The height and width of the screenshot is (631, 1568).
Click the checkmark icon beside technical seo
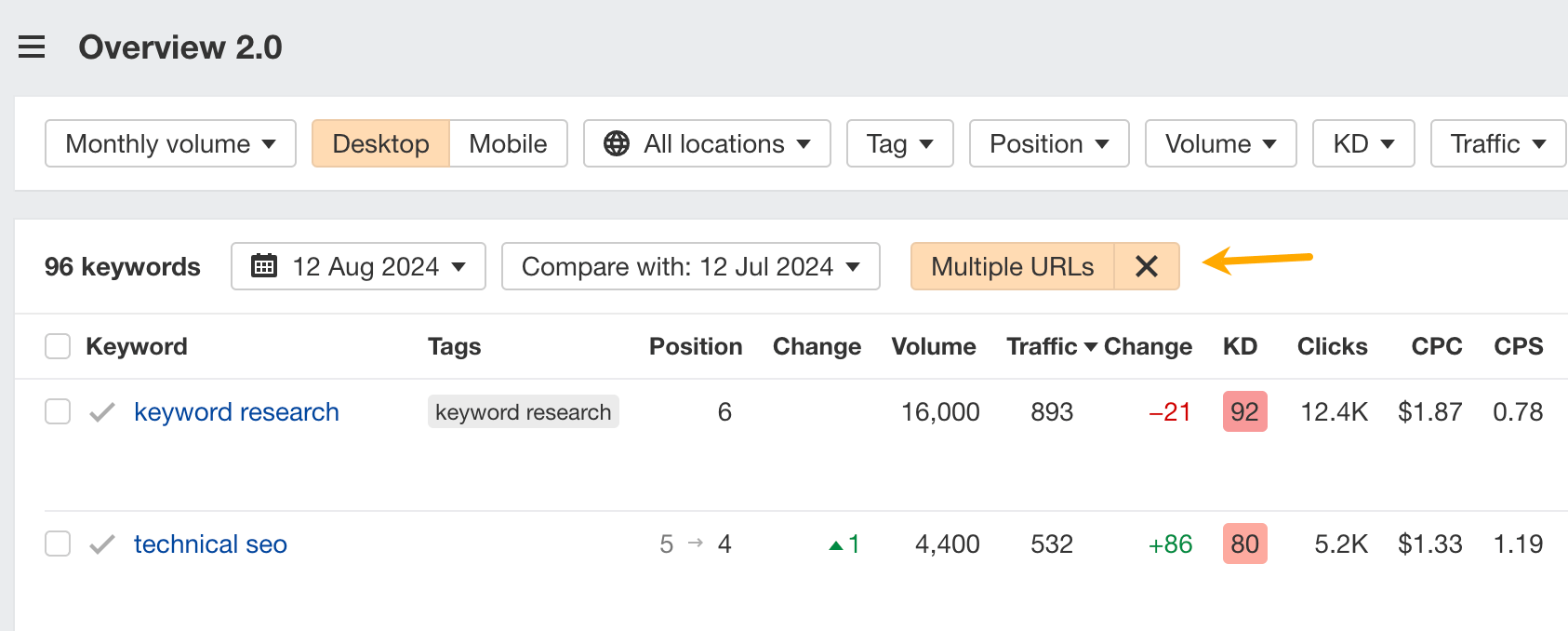[x=101, y=544]
